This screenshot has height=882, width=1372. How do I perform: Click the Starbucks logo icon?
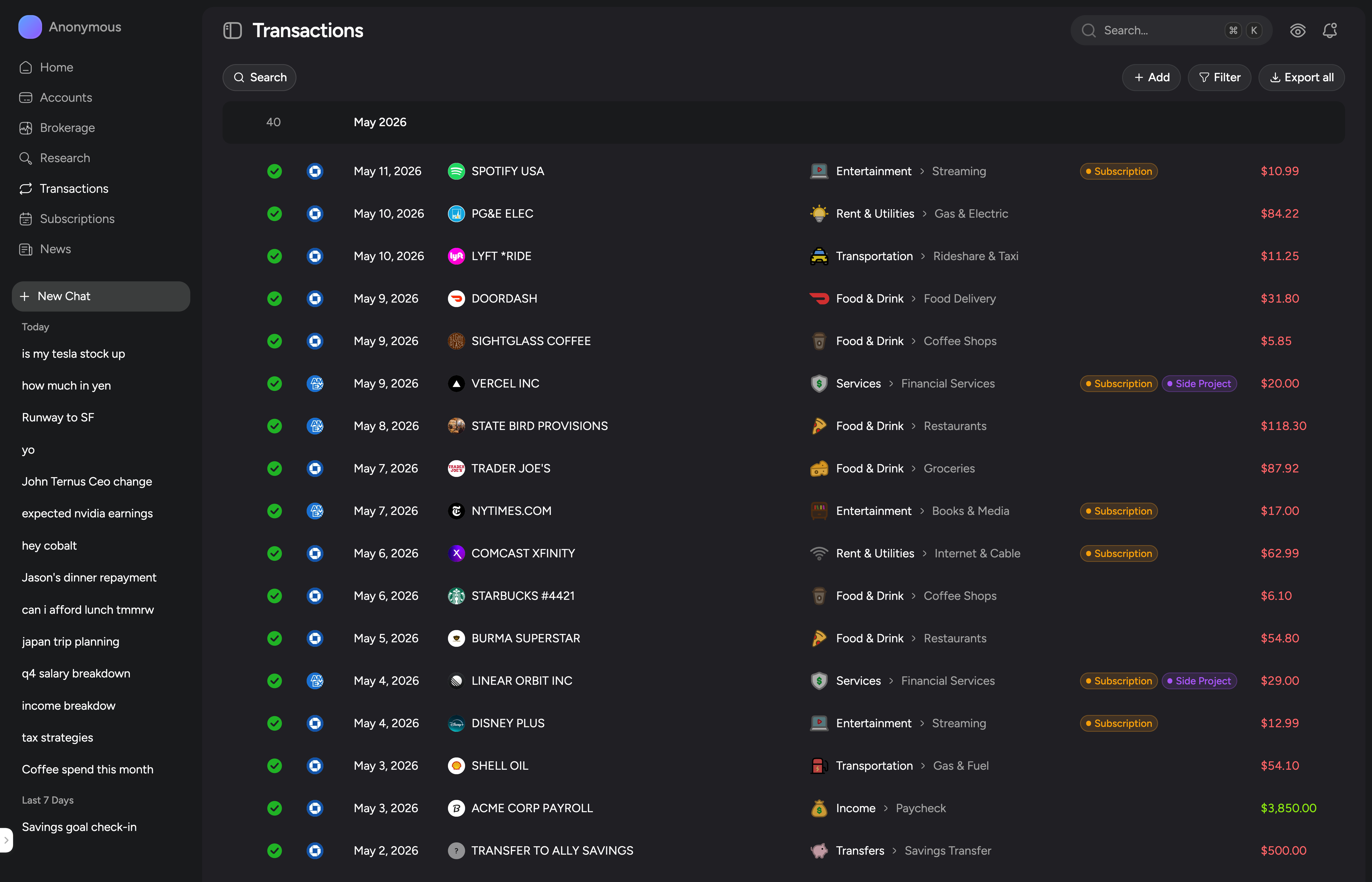(x=456, y=596)
